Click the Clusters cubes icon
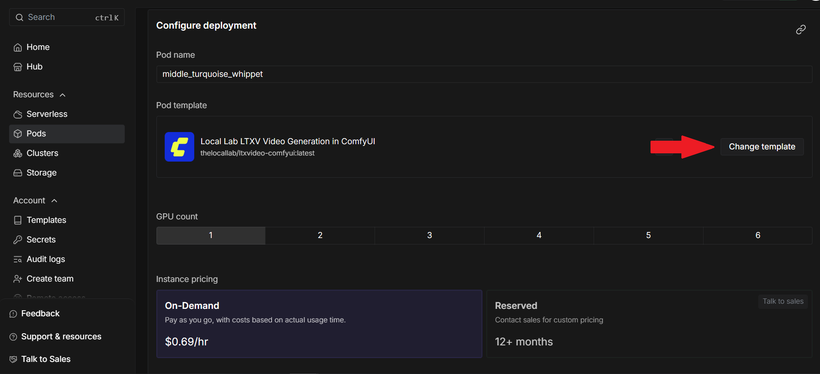 (x=17, y=153)
